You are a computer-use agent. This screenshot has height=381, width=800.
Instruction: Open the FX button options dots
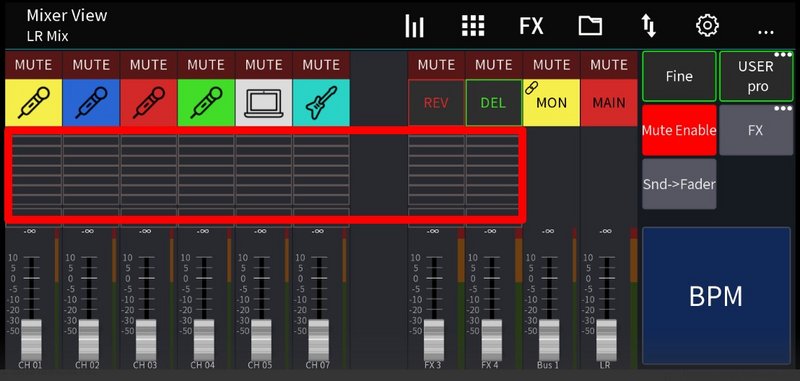coord(784,109)
